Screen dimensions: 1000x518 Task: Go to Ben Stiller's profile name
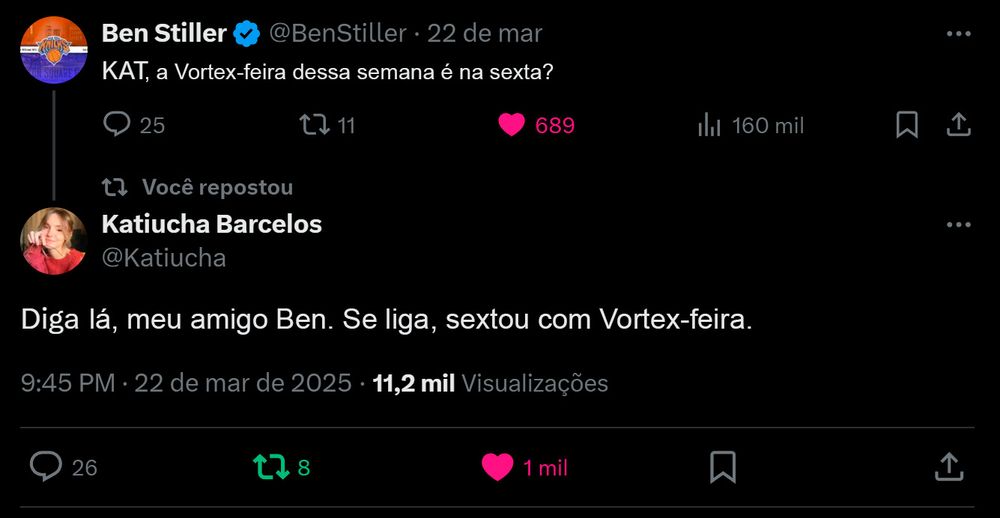[164, 33]
